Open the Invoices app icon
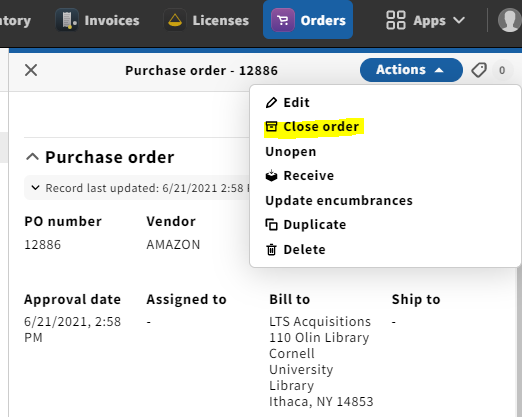This screenshot has height=417, width=522. point(67,20)
